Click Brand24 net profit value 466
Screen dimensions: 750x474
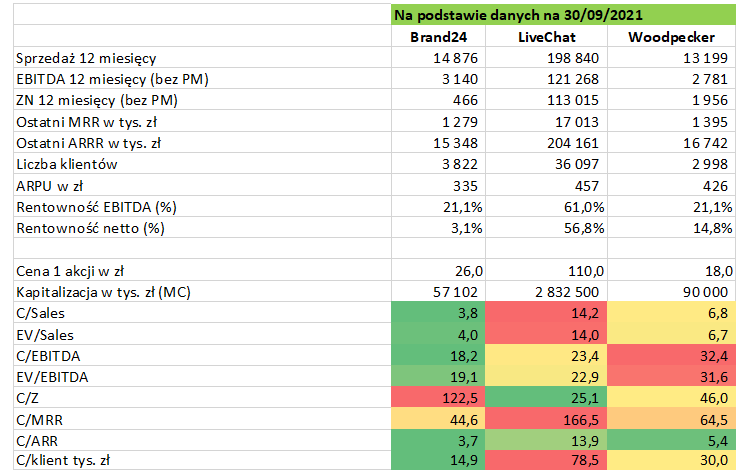coord(465,100)
